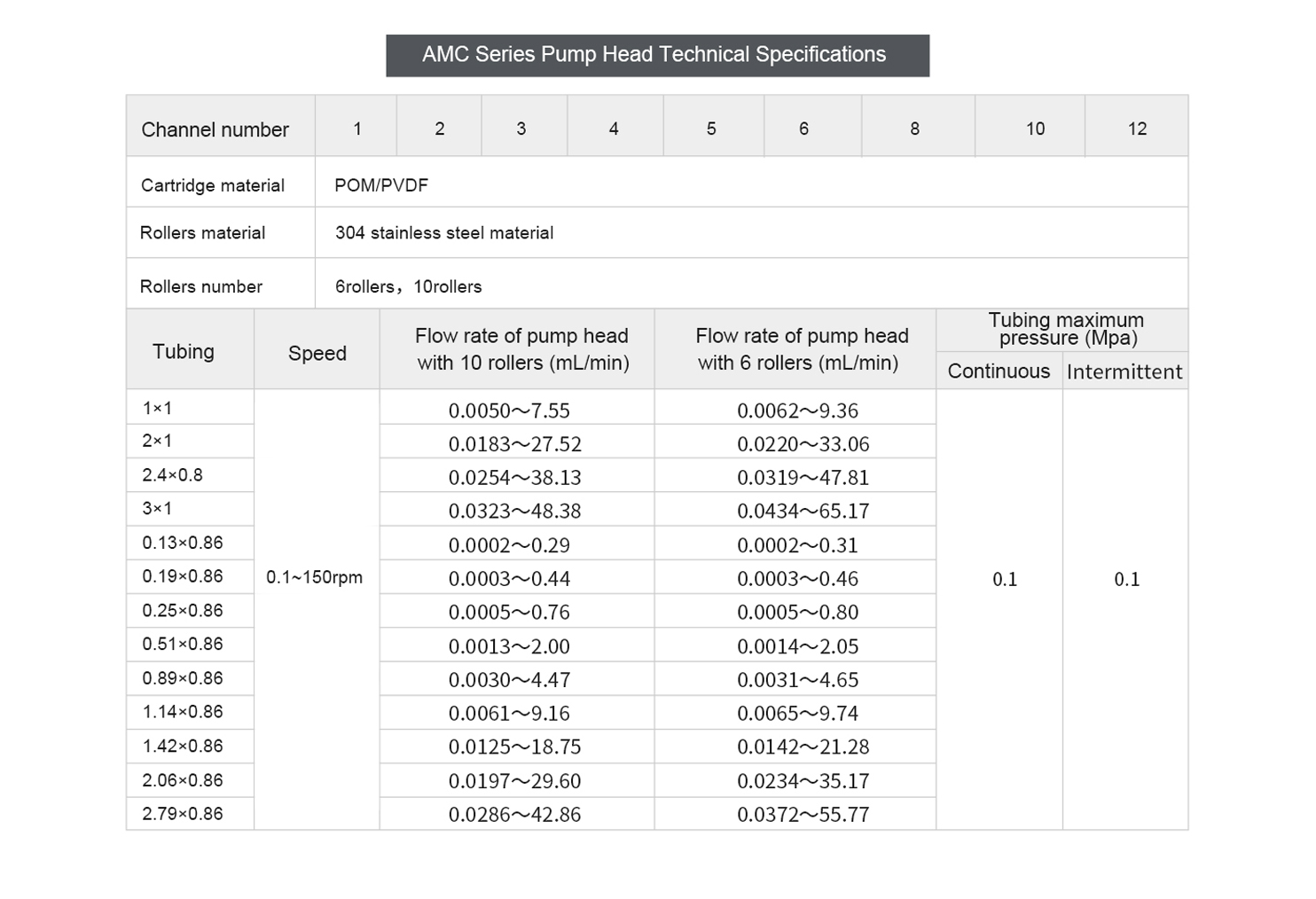Click flow rate '0.0002~0.31'
Screen dimensions: 1316x899
click(798, 545)
